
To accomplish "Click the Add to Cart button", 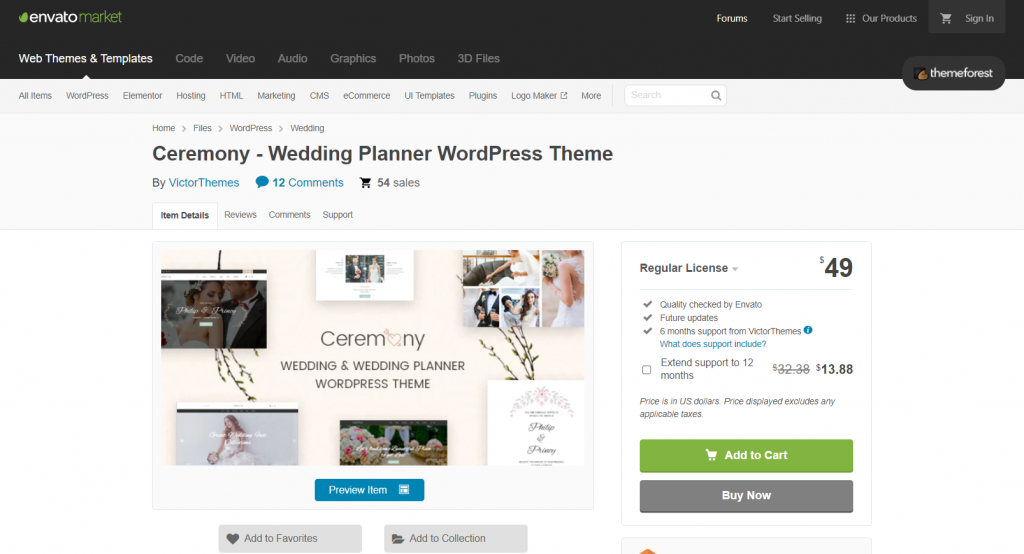I will tap(746, 455).
